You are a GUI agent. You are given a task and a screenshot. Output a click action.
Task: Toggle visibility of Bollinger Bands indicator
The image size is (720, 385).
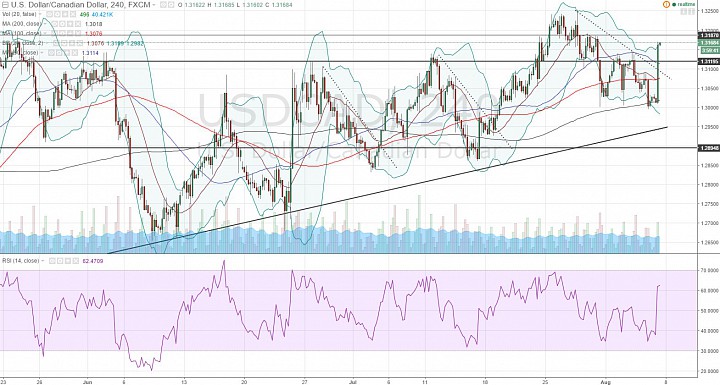click(56, 43)
